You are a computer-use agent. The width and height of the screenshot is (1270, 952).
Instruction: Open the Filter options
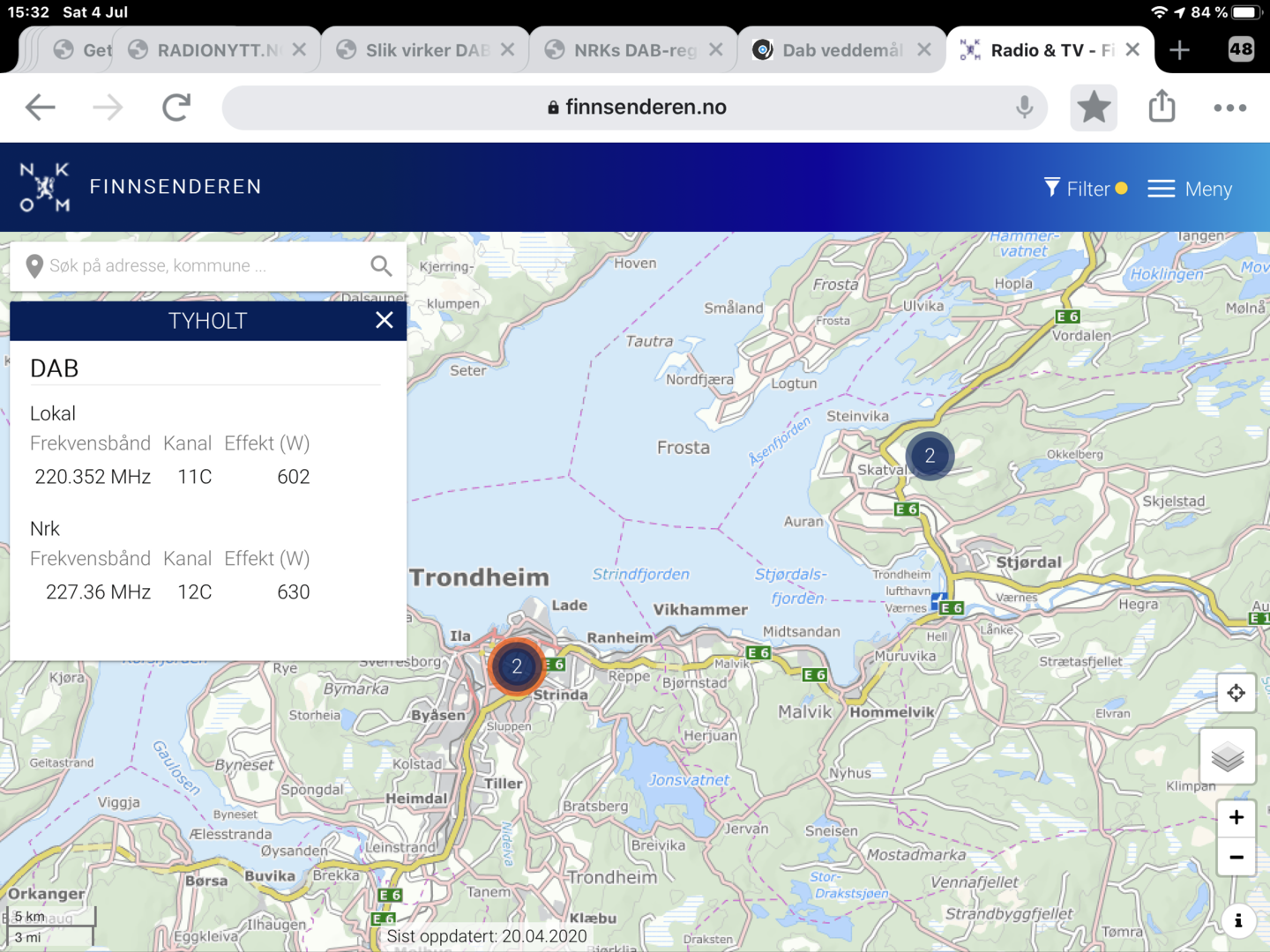(x=1085, y=189)
